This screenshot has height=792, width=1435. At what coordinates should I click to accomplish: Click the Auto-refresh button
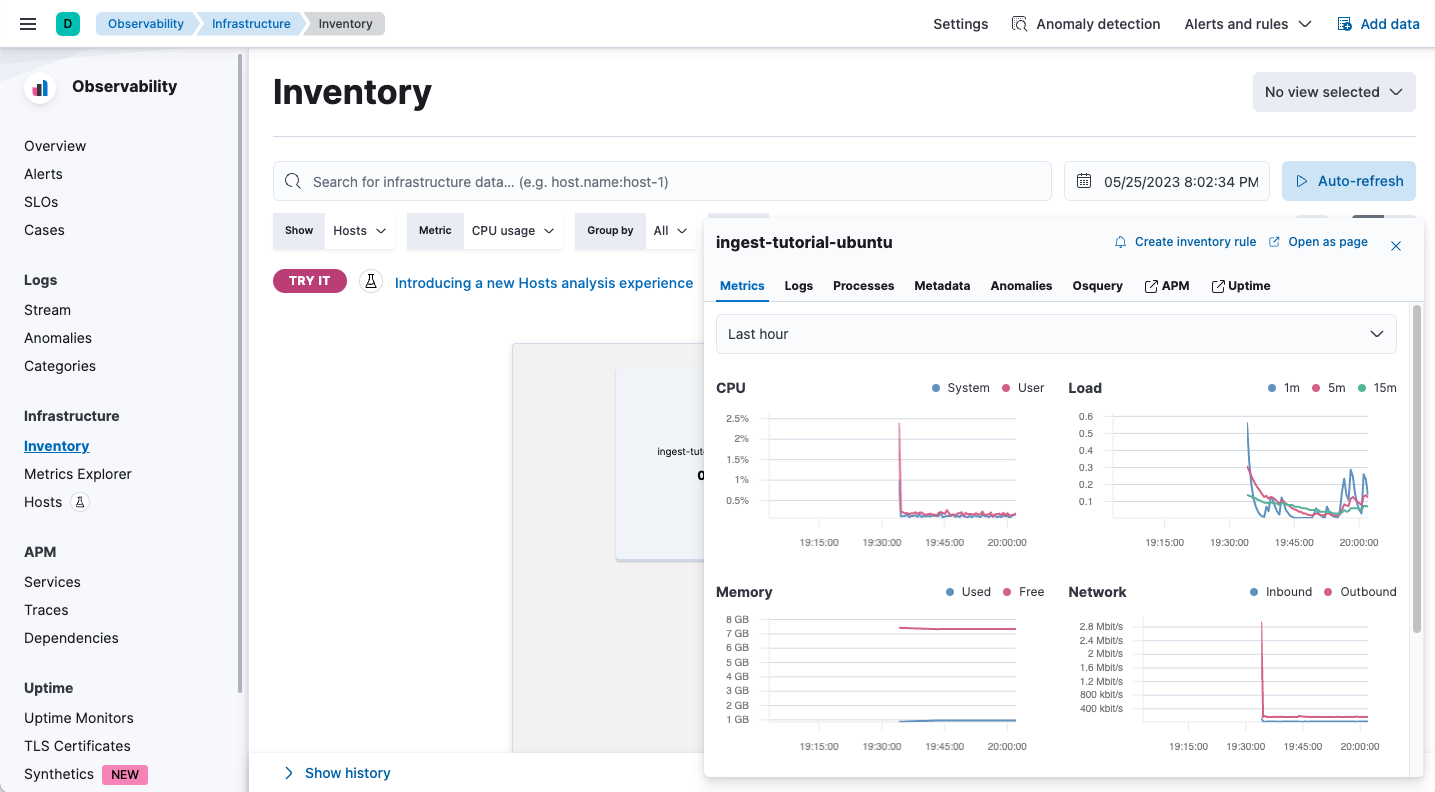click(x=1348, y=181)
